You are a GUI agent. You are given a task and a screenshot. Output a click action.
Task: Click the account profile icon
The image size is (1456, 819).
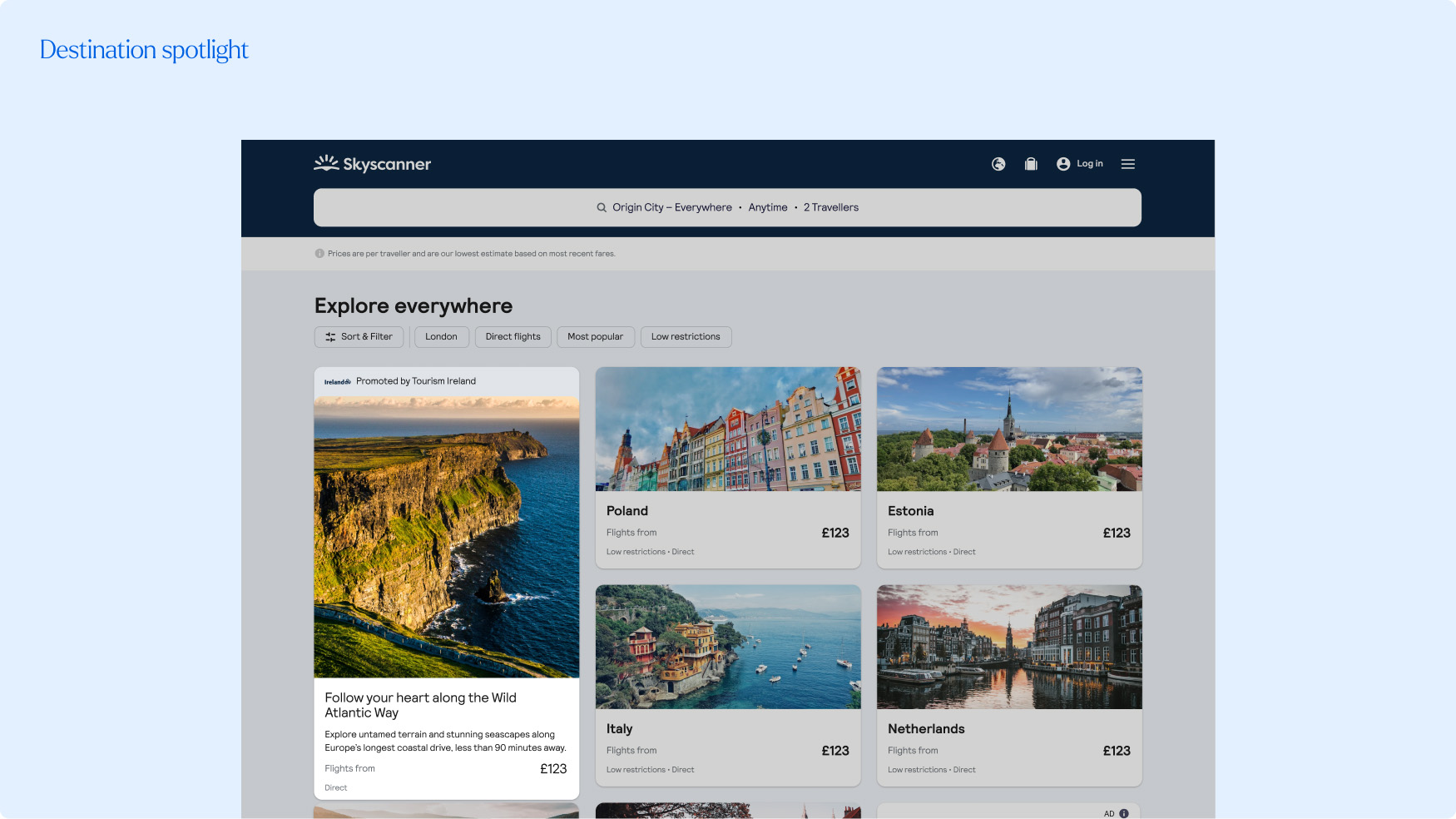click(1062, 164)
